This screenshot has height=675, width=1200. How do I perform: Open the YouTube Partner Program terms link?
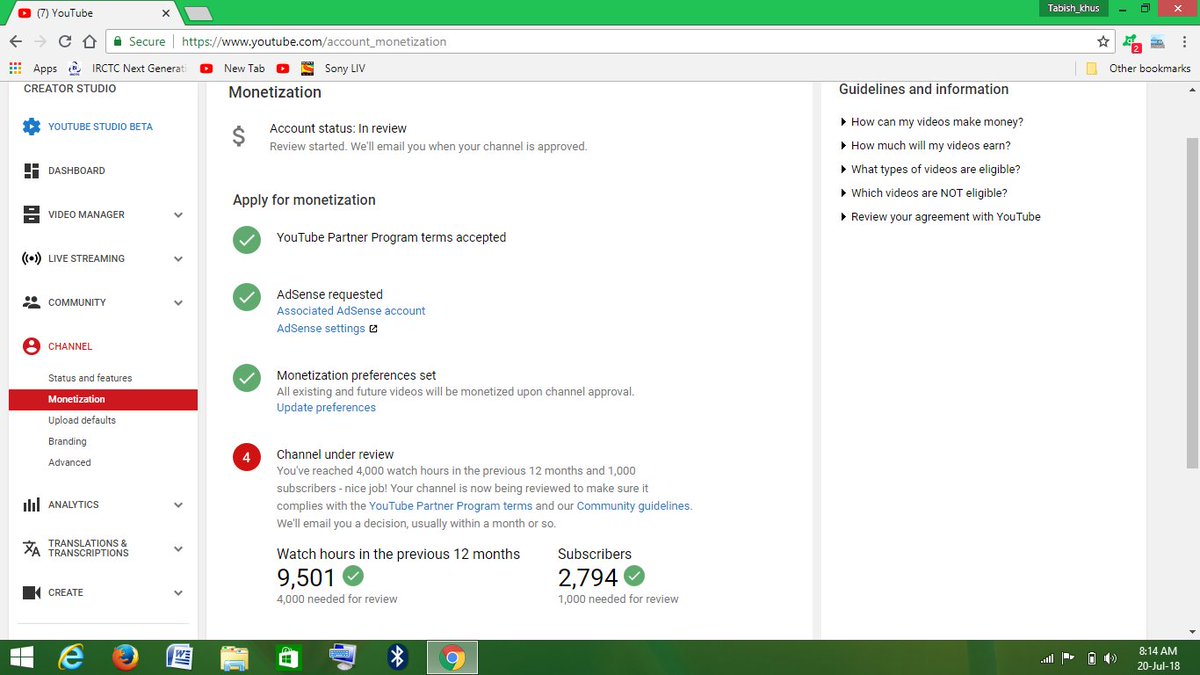click(x=451, y=506)
